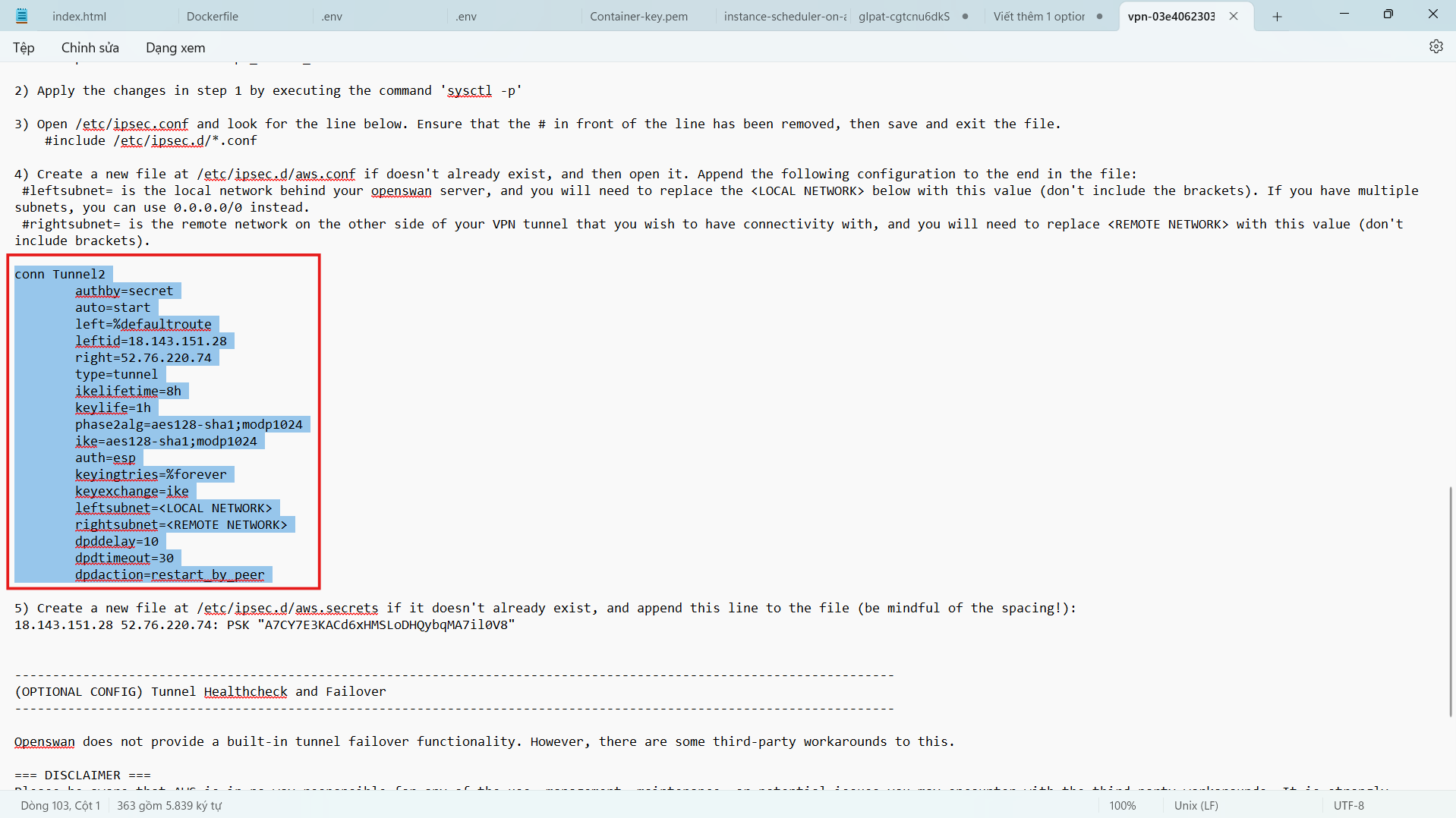Click the rightsubnet=<REMOTE NETWORK> line

coord(181,524)
